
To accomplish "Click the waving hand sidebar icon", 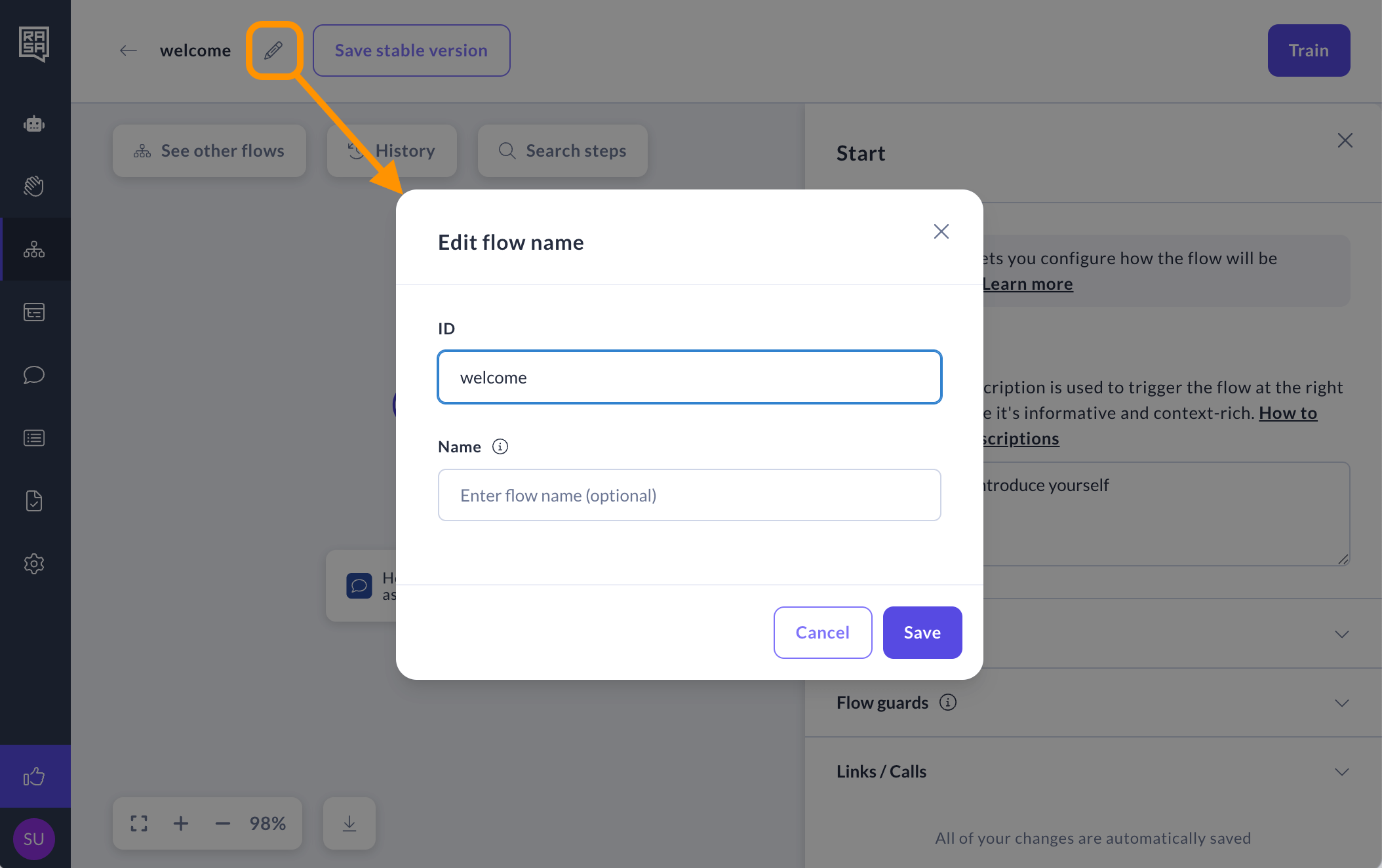I will coord(34,186).
